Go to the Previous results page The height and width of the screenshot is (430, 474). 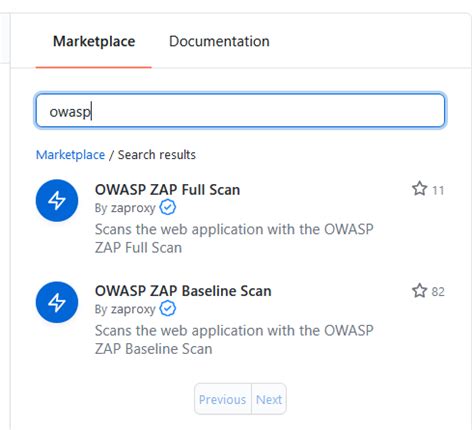(223, 399)
